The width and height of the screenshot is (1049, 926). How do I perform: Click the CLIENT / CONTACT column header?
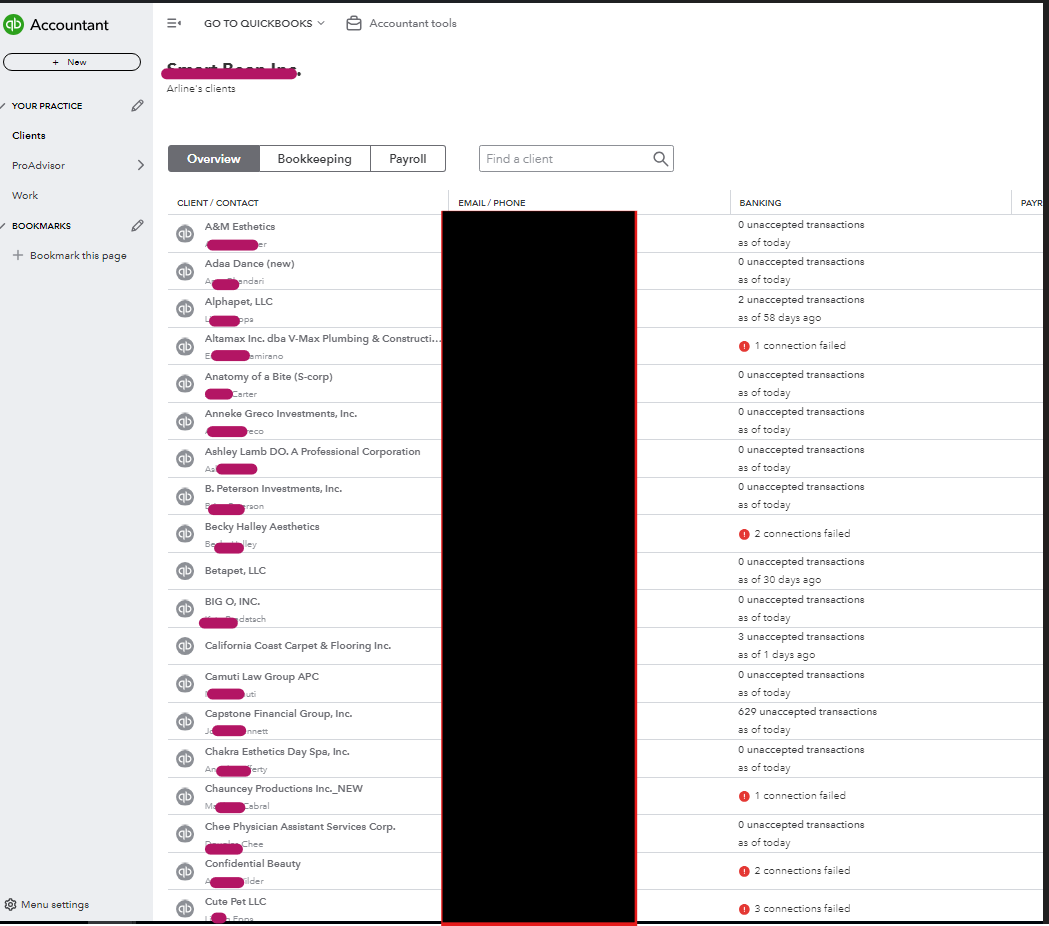tap(217, 203)
